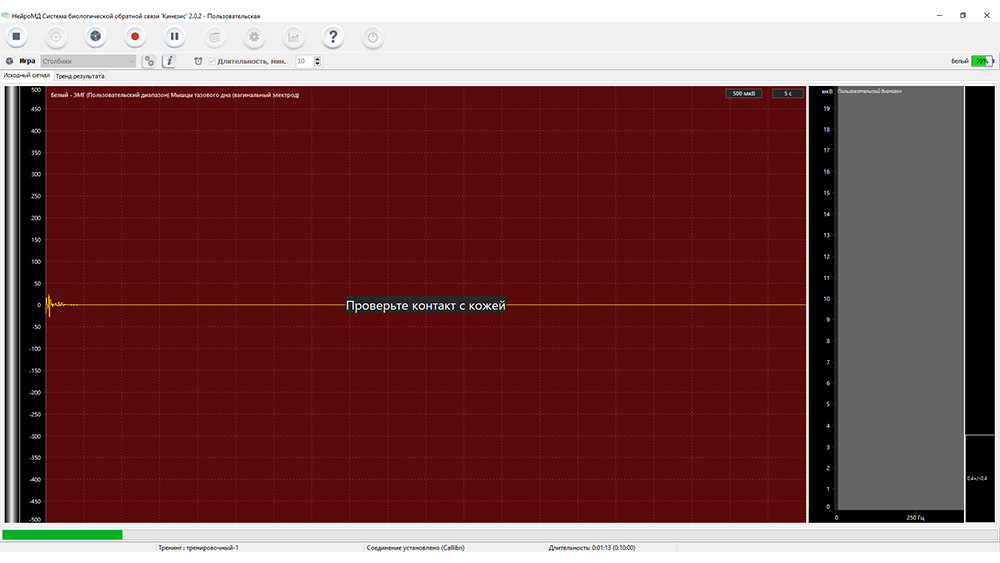Stop the training session with the square button
The height and width of the screenshot is (563, 1000).
point(17,36)
